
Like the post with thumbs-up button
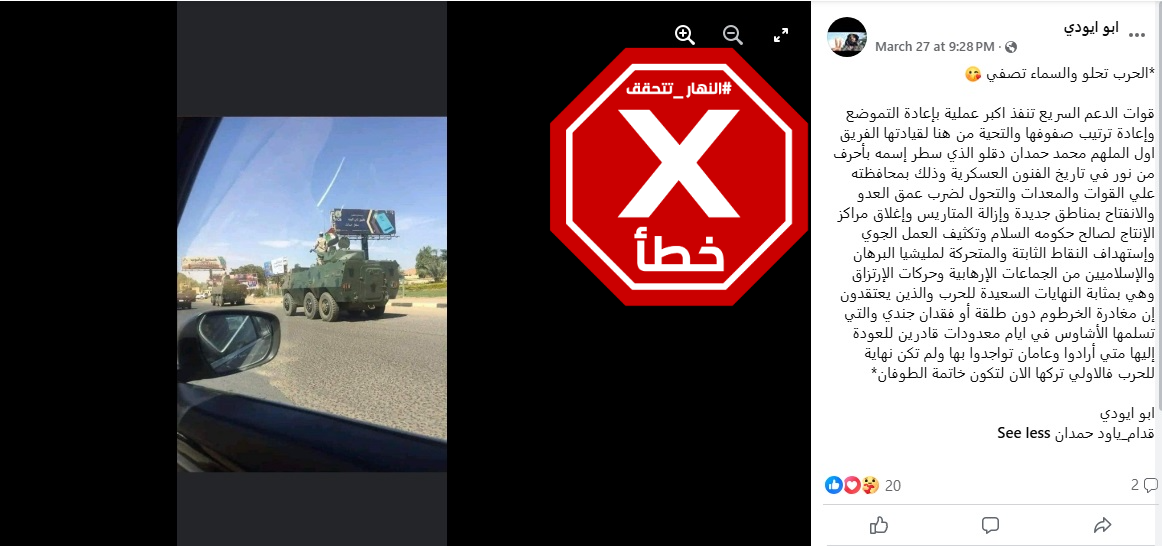(879, 525)
